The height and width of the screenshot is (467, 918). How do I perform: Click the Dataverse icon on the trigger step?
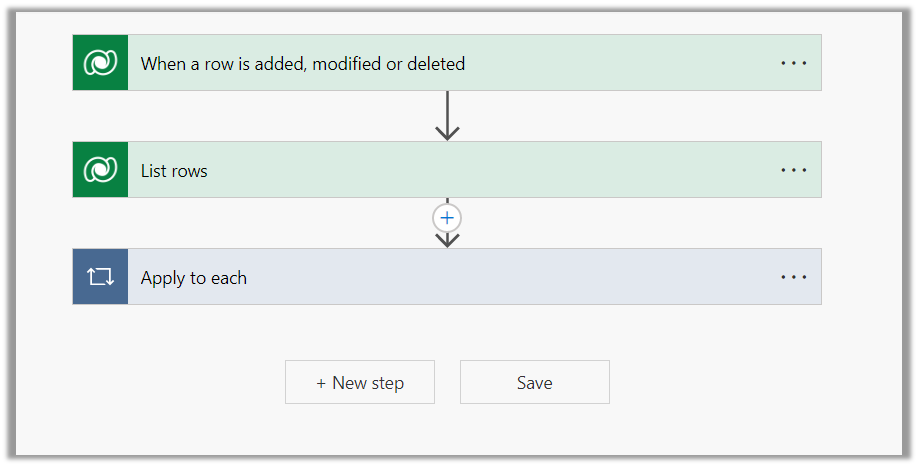click(x=100, y=63)
